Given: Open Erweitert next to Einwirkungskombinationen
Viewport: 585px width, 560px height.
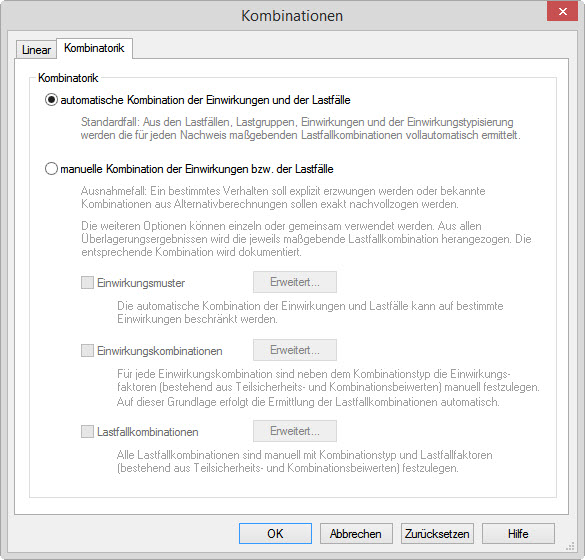Looking at the screenshot, I should (x=295, y=350).
